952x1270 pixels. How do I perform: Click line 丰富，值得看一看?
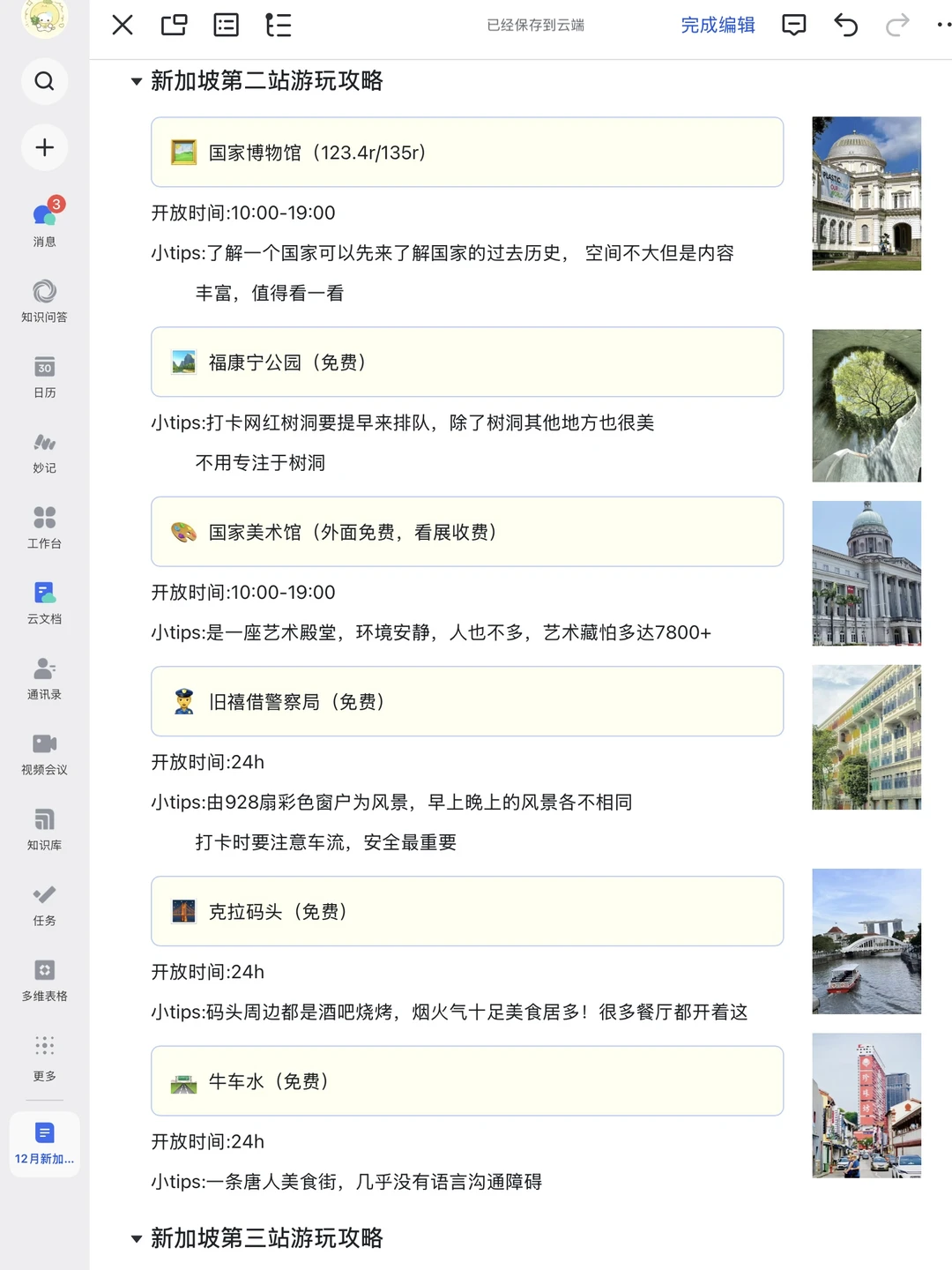(270, 293)
